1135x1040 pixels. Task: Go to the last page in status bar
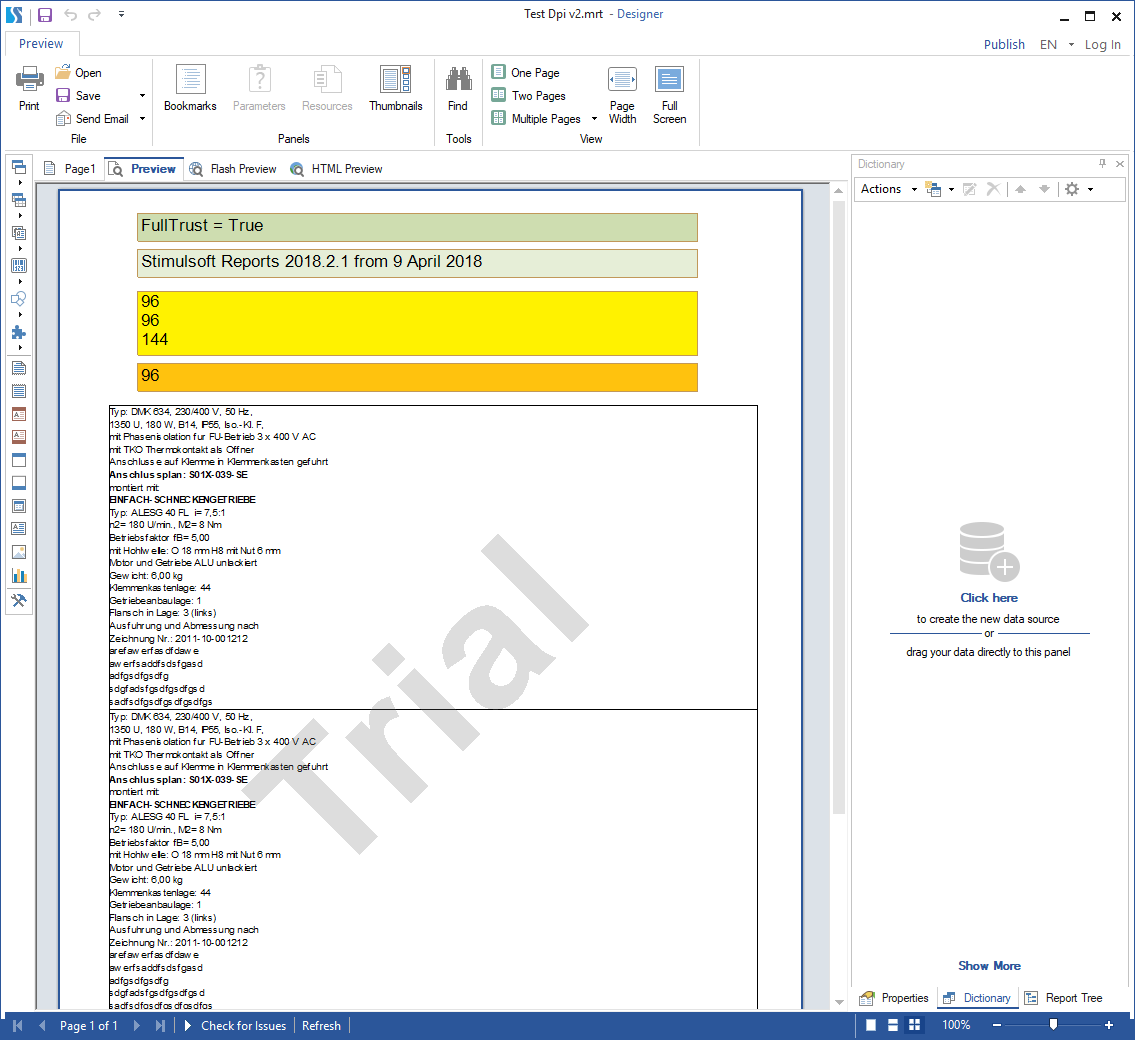coord(160,1026)
